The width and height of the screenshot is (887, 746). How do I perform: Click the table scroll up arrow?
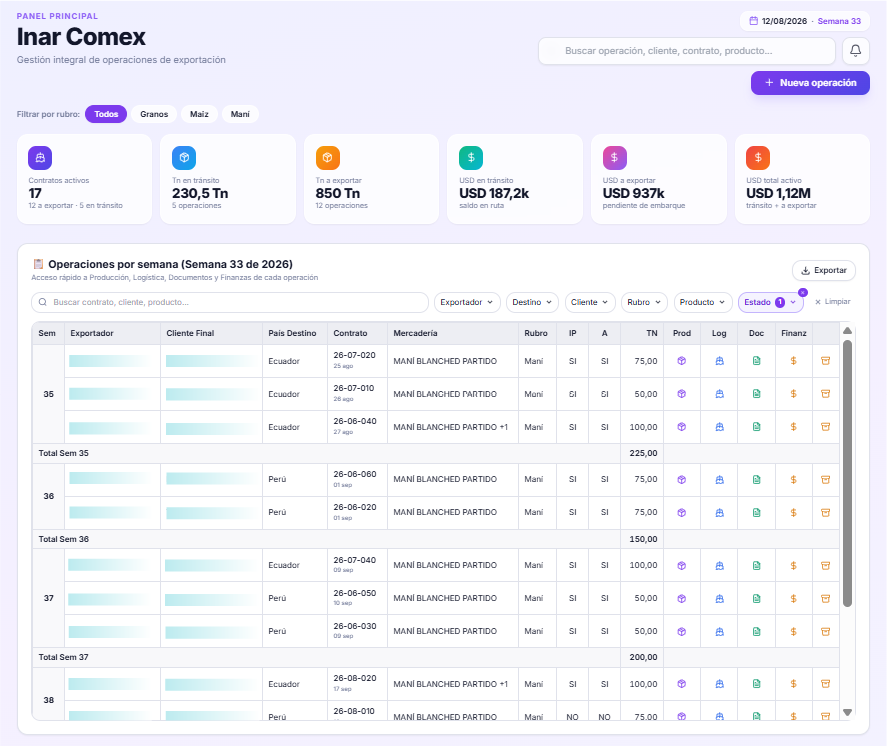tap(847, 330)
